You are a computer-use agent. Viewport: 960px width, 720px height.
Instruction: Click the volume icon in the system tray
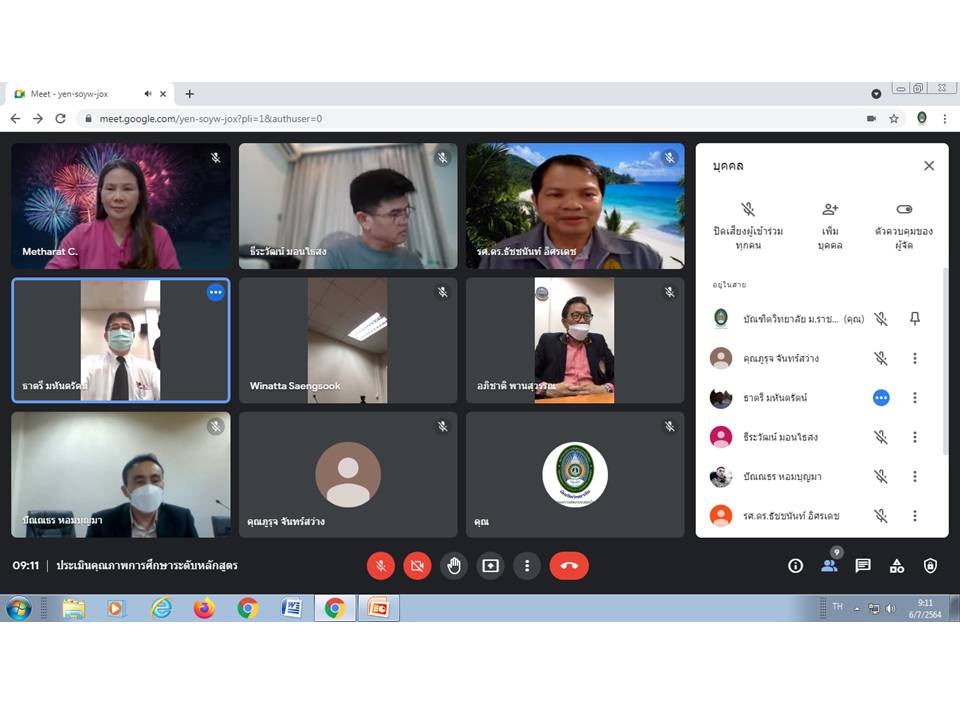point(891,609)
